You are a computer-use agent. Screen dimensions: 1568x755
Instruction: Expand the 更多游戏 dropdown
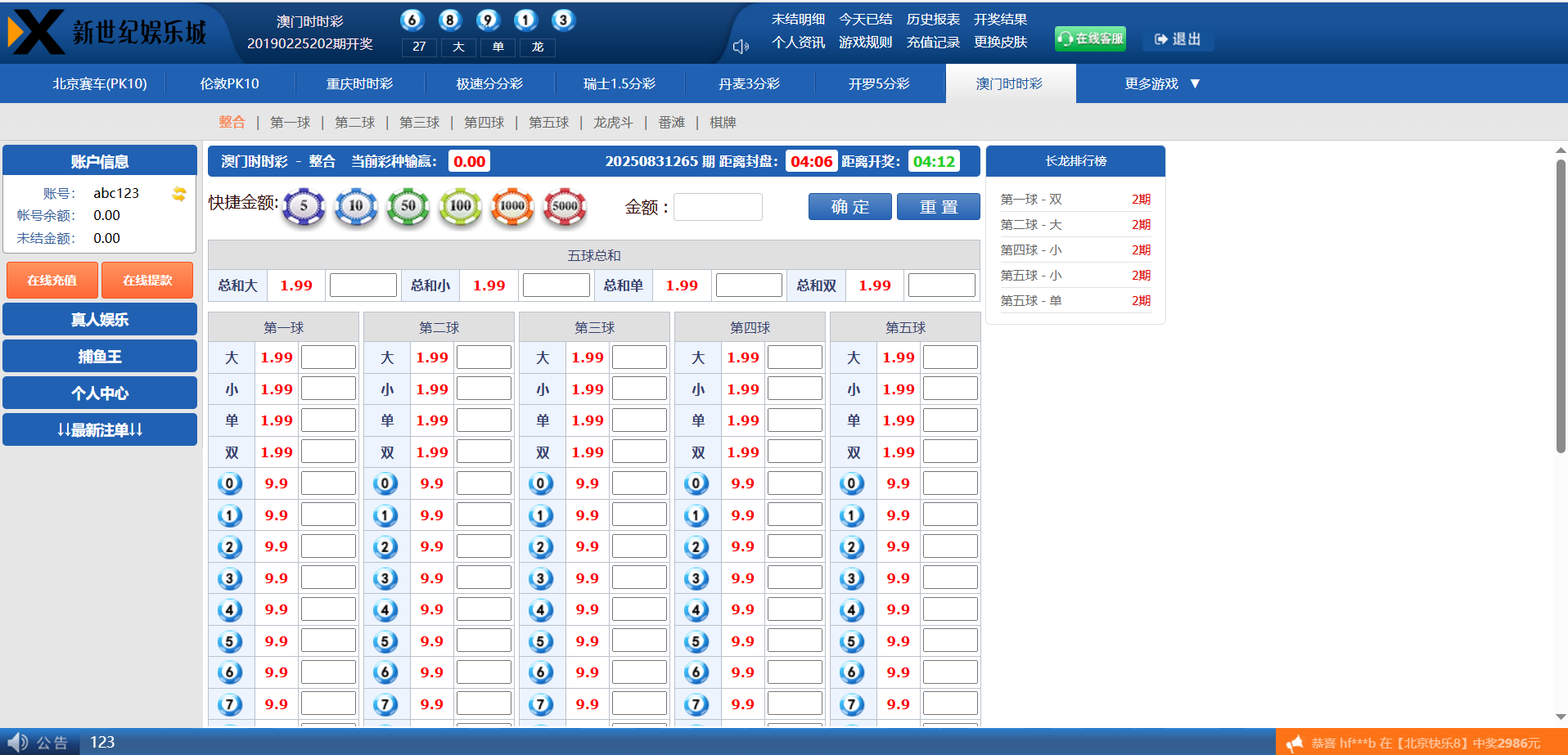tap(1161, 84)
